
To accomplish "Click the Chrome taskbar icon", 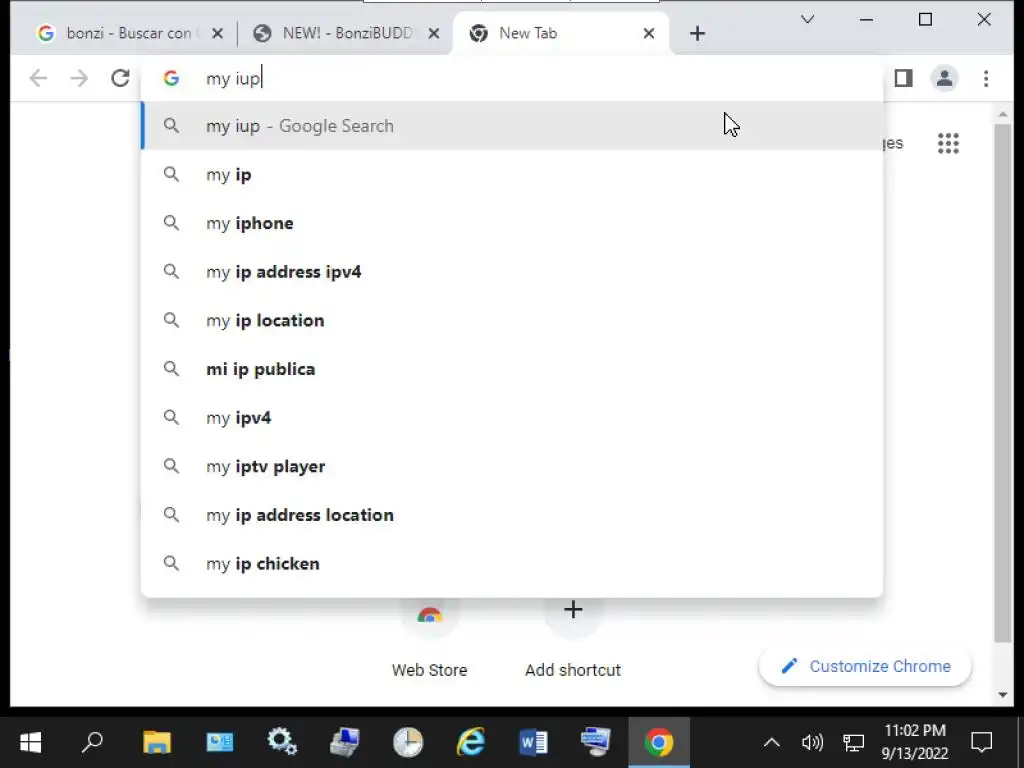I will pos(658,743).
